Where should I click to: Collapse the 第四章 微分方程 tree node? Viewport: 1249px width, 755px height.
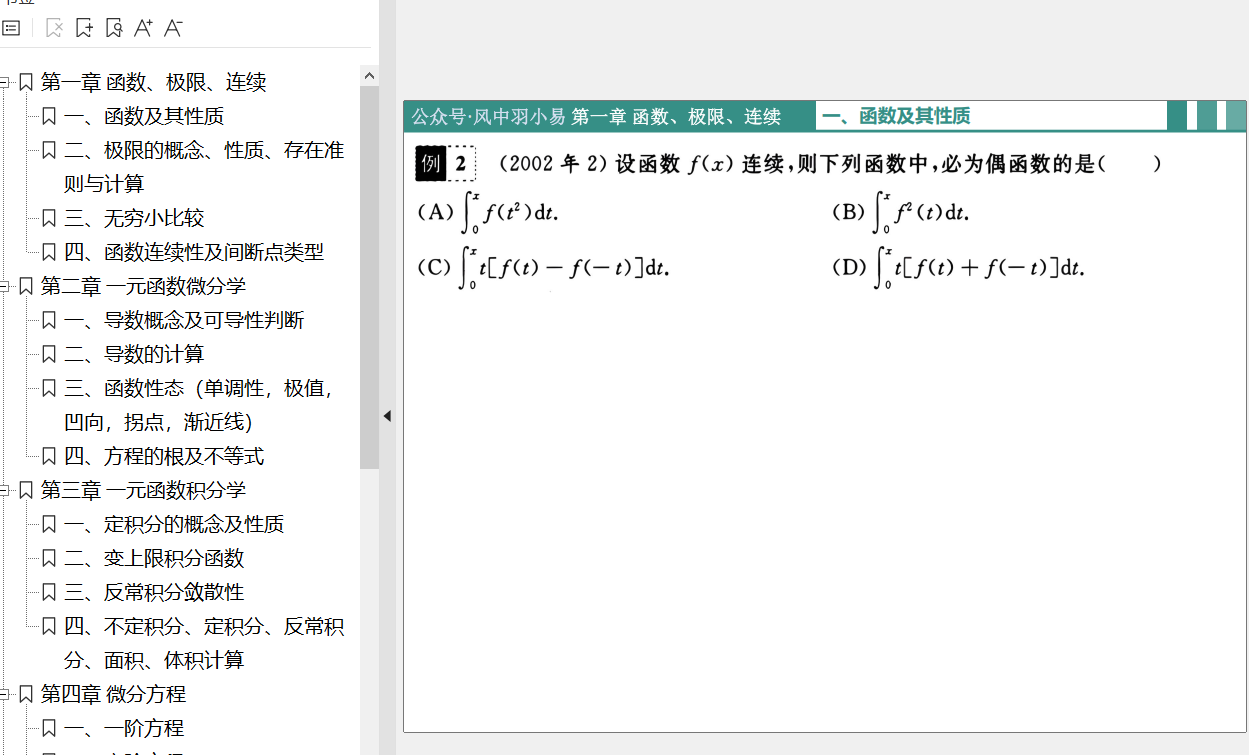pos(5,695)
